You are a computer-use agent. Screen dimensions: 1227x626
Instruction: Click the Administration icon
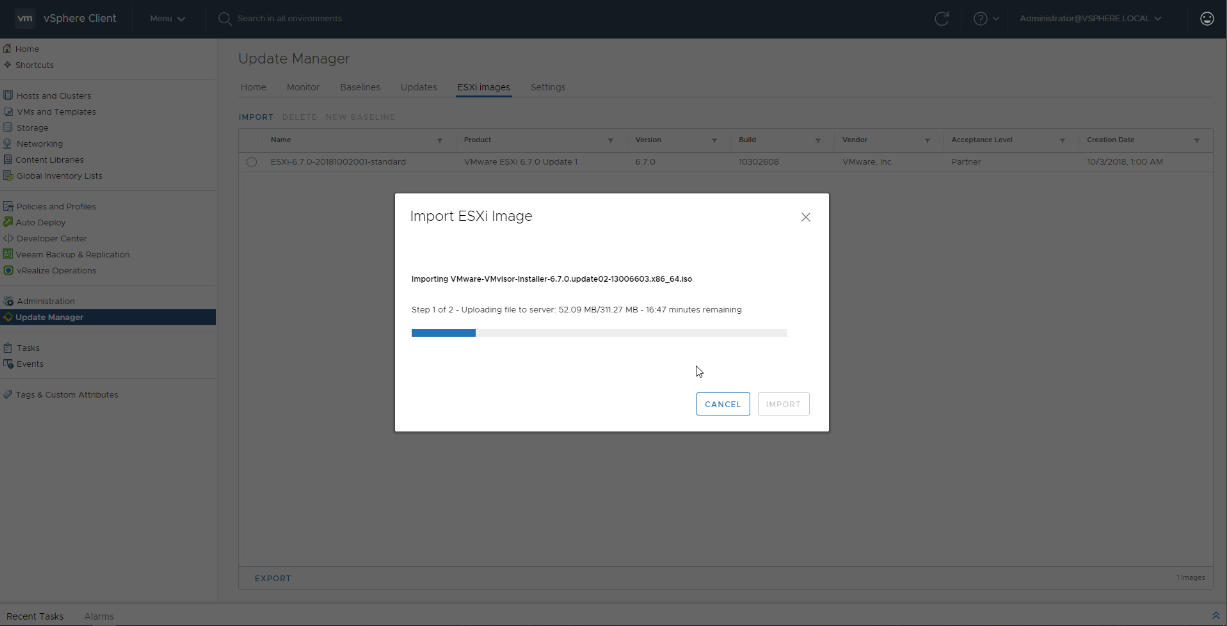pos(8,301)
